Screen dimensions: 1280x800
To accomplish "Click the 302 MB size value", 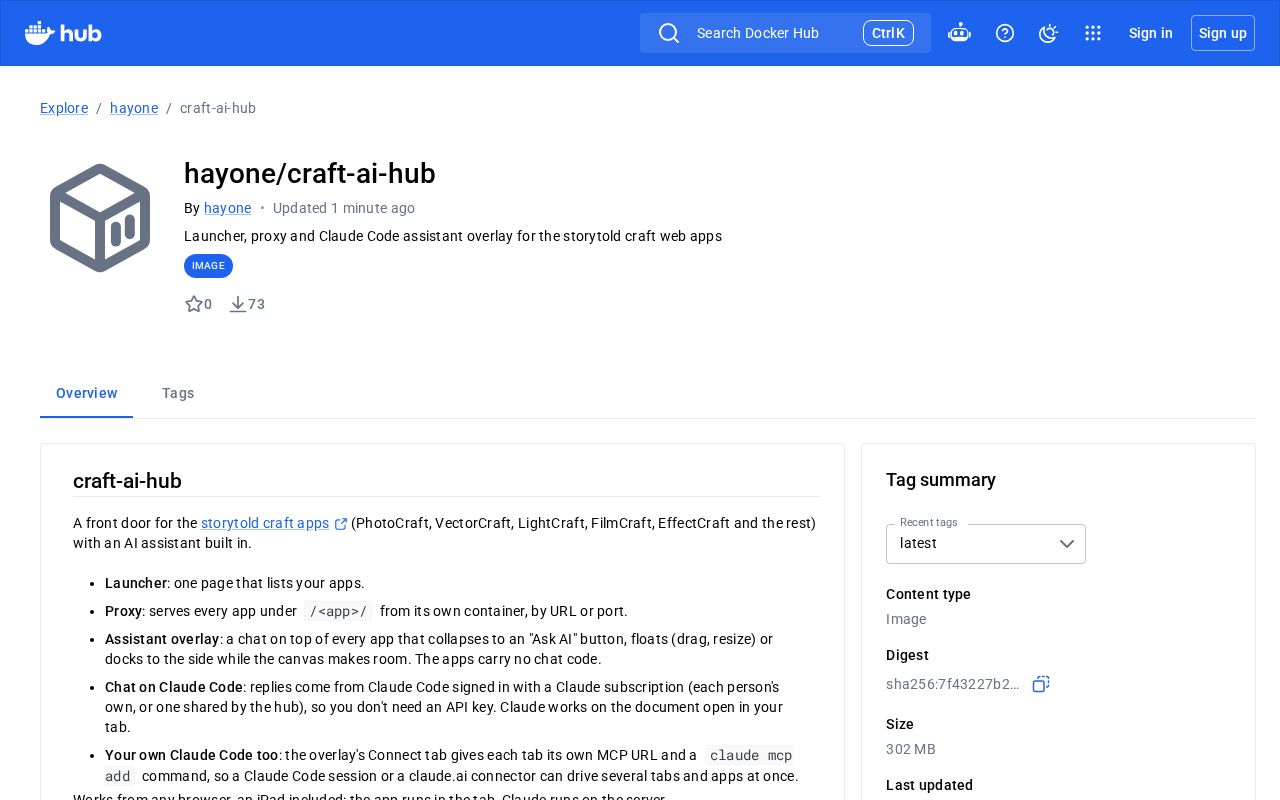I will click(x=911, y=749).
